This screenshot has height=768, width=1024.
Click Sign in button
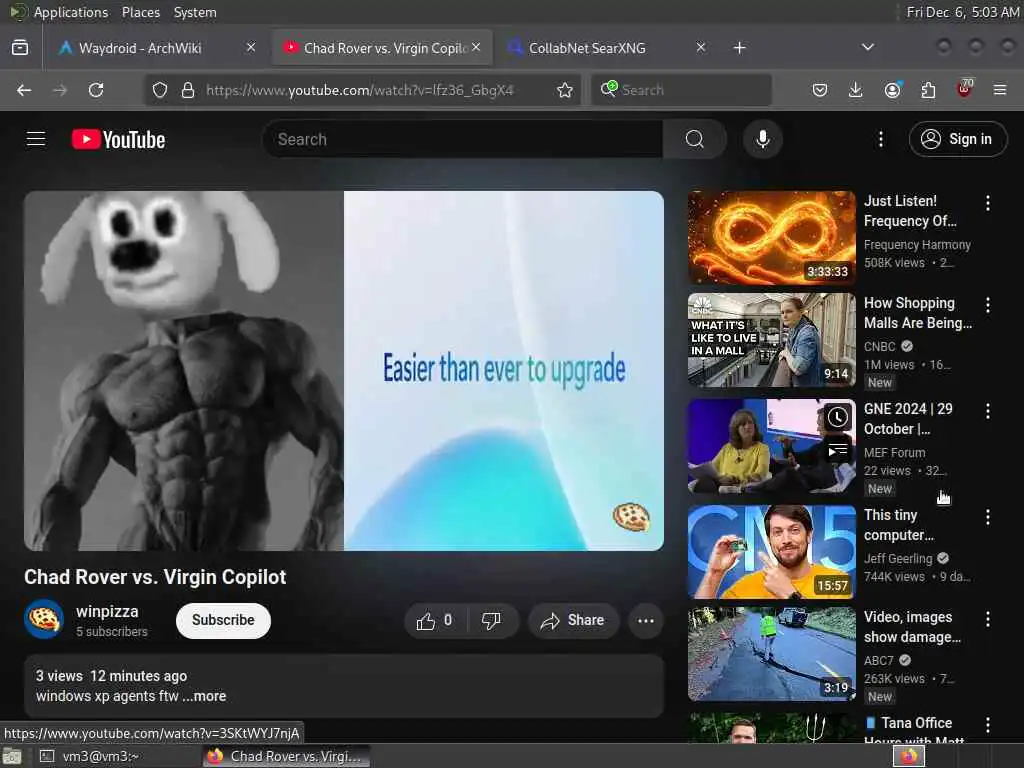pyautogui.click(x=957, y=139)
